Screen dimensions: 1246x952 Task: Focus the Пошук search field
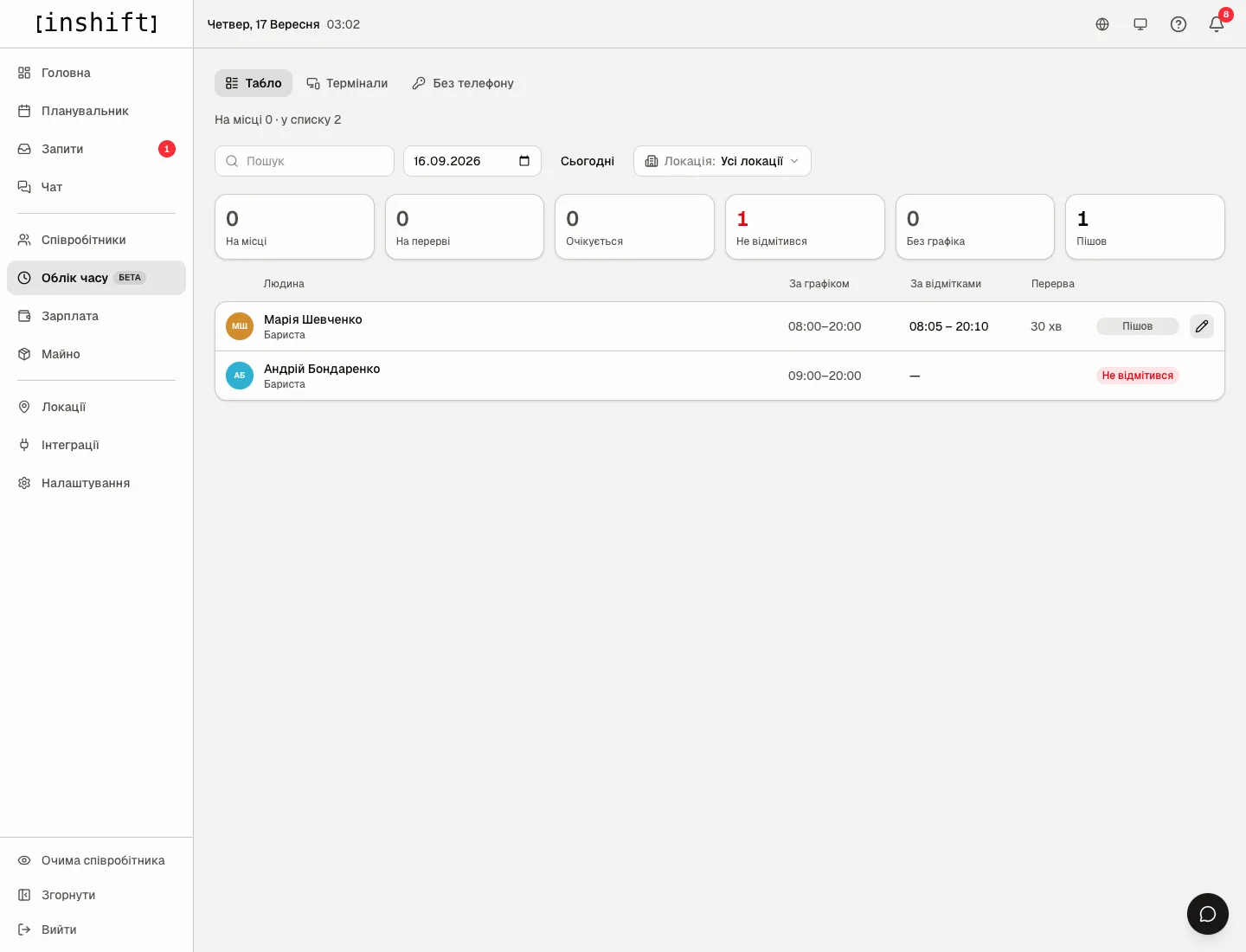(305, 161)
